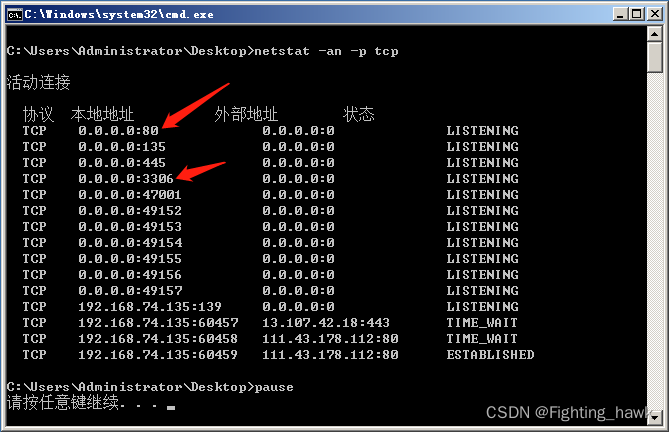Maximize the cmd.exe window

click(637, 14)
